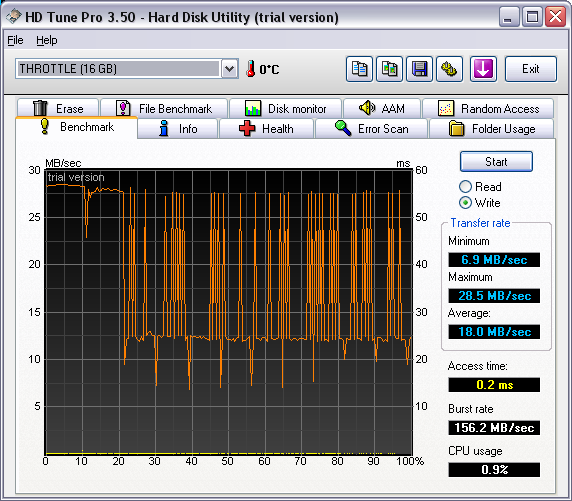Click the benchmark graph area
The width and height of the screenshot is (572, 501).
229,312
